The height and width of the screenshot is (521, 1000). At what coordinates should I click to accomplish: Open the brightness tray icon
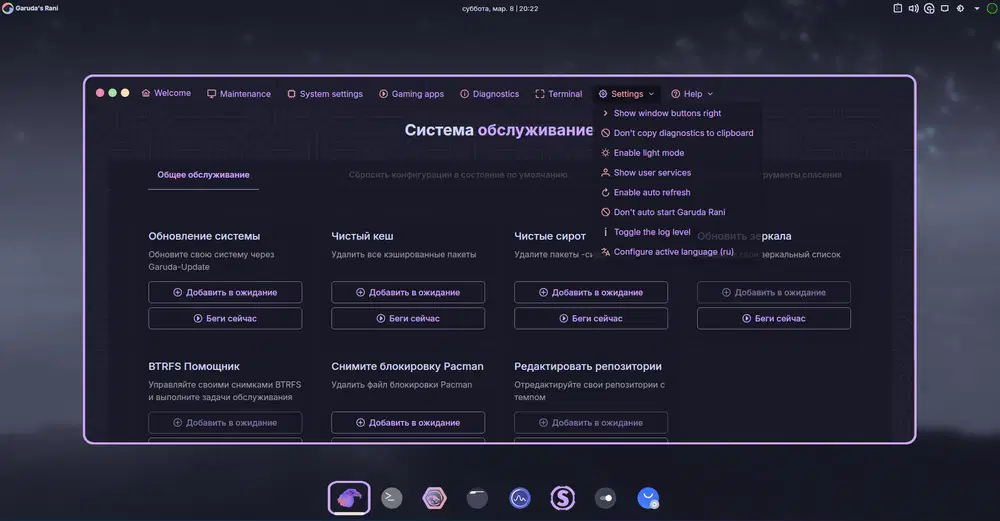coord(960,8)
